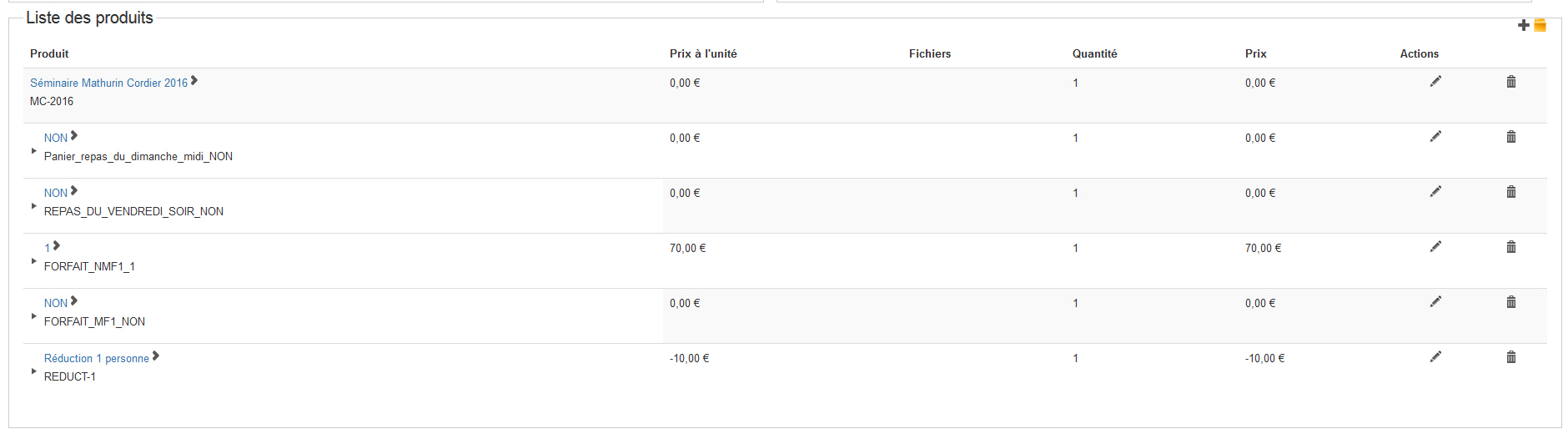Click the quantity value of FORFAIT_NMF1_1

click(x=1075, y=248)
